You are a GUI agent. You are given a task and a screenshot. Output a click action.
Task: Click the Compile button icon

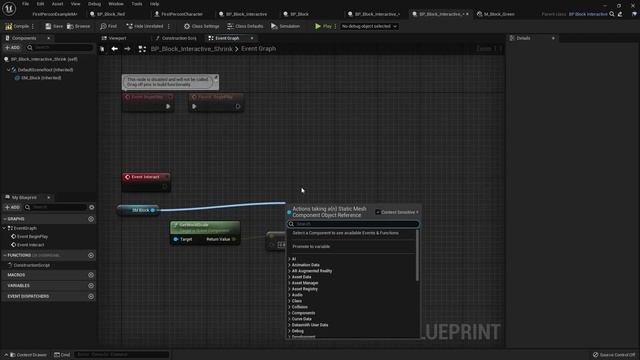[9, 26]
